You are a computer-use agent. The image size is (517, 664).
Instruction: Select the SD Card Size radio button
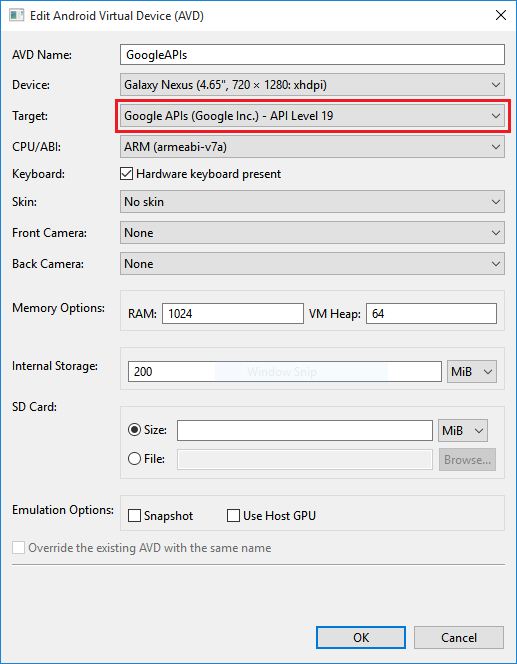coord(134,430)
